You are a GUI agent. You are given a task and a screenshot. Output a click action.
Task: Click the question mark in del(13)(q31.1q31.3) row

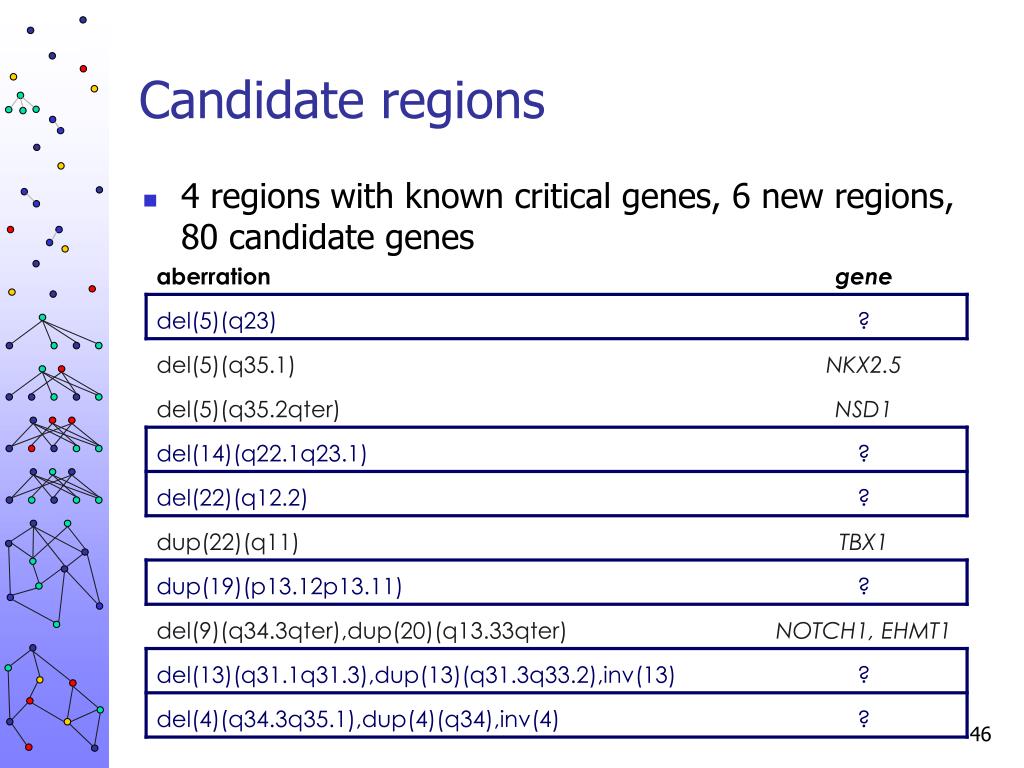[863, 674]
